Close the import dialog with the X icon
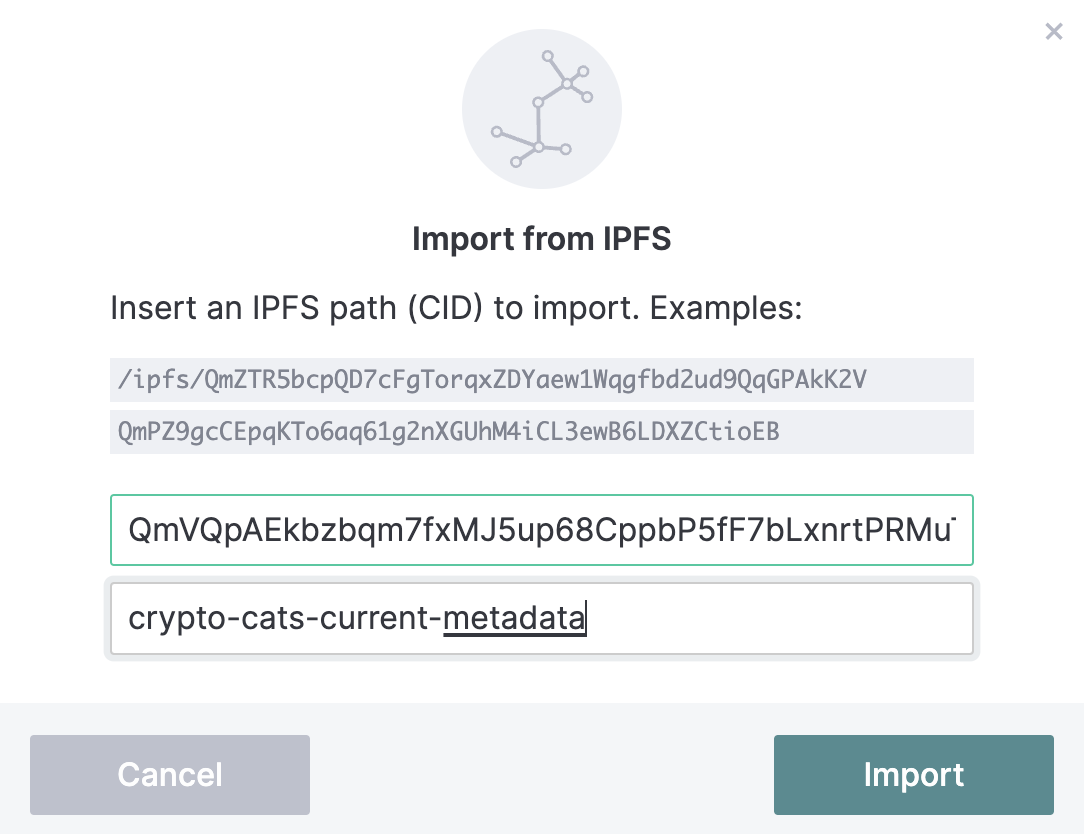Screen dimensions: 1084x834 click(1053, 32)
